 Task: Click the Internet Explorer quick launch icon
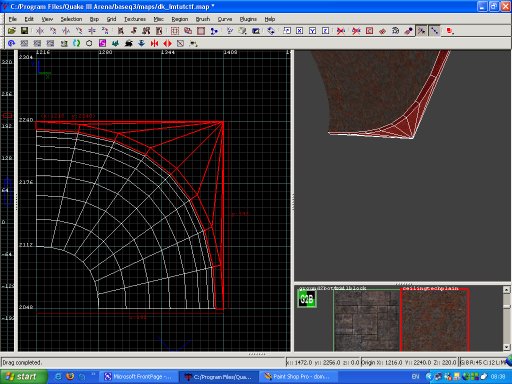click(x=58, y=377)
